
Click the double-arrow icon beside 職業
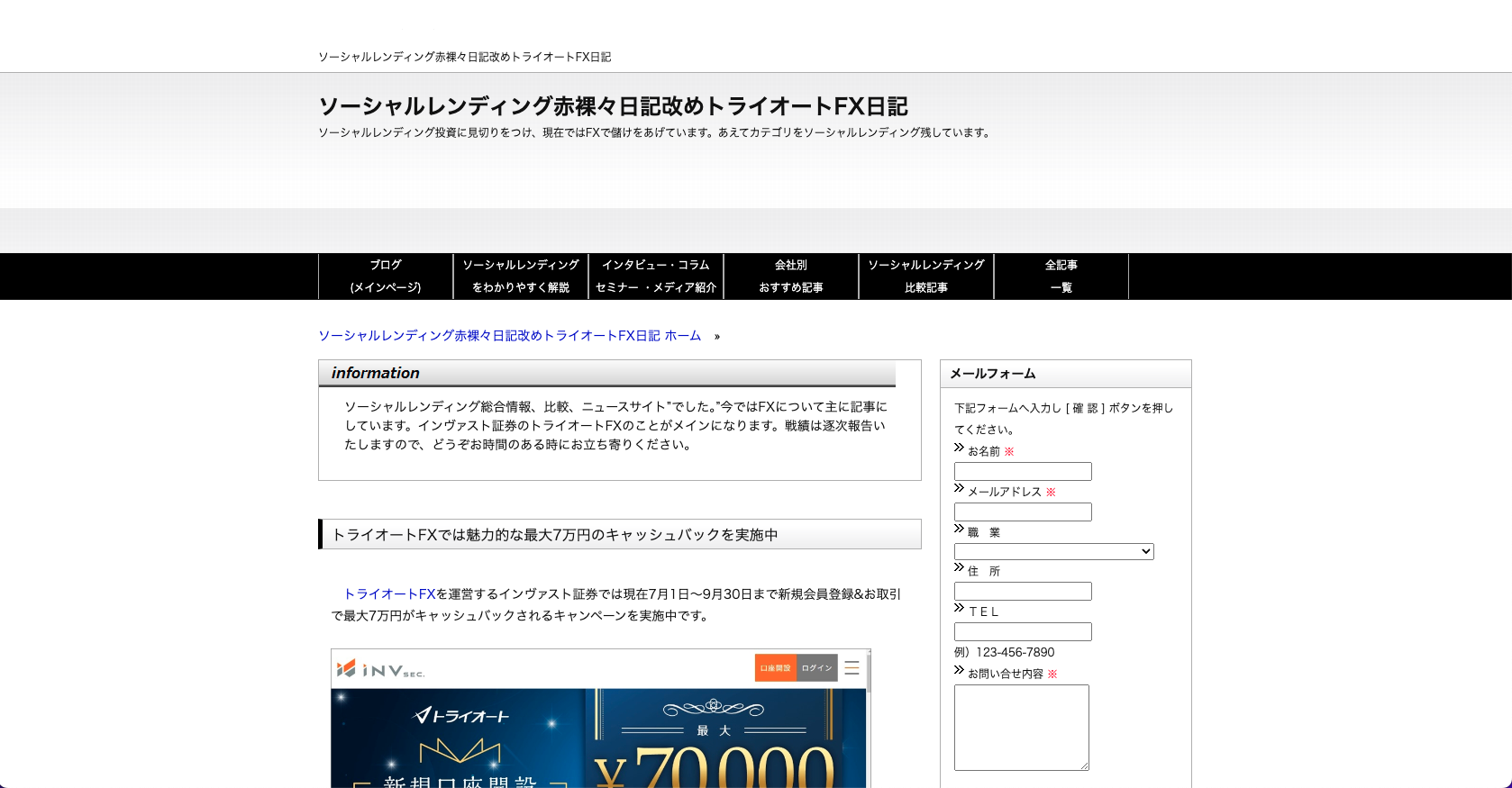959,529
